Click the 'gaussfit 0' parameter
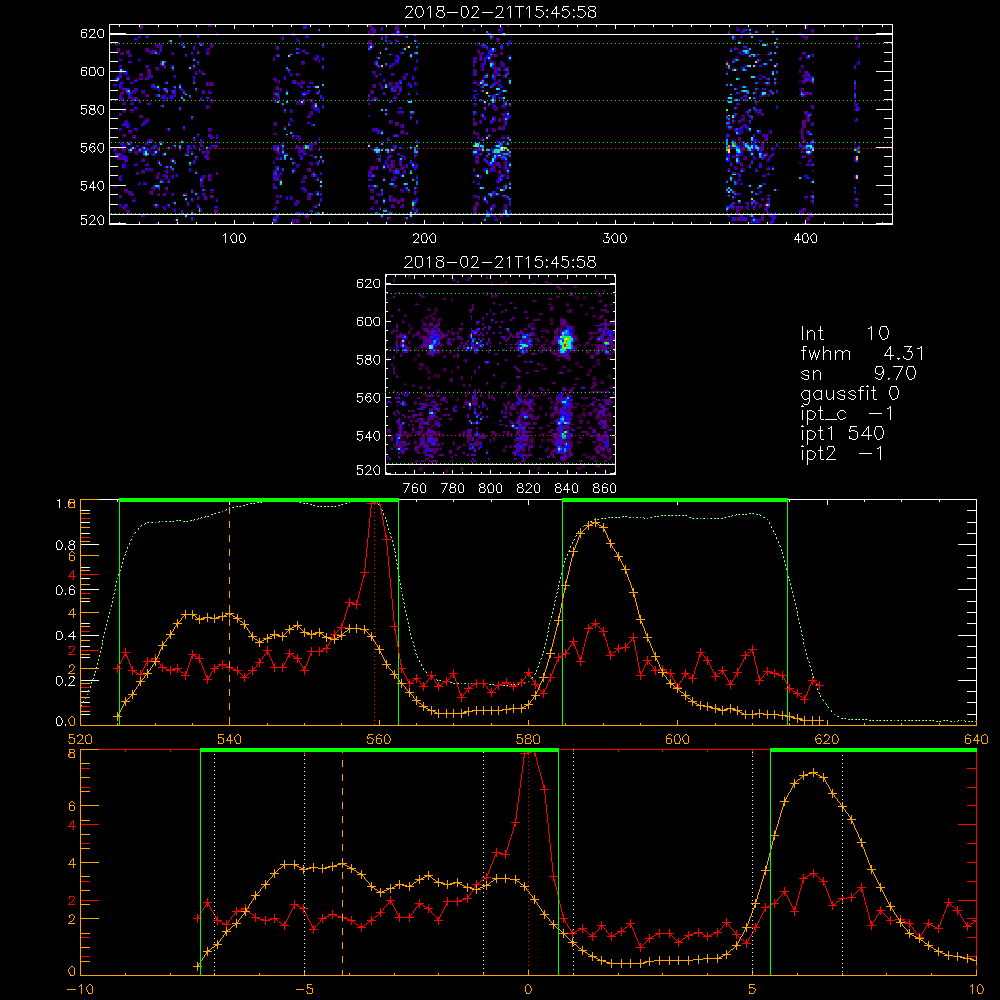The width and height of the screenshot is (1000, 1000). click(x=849, y=393)
